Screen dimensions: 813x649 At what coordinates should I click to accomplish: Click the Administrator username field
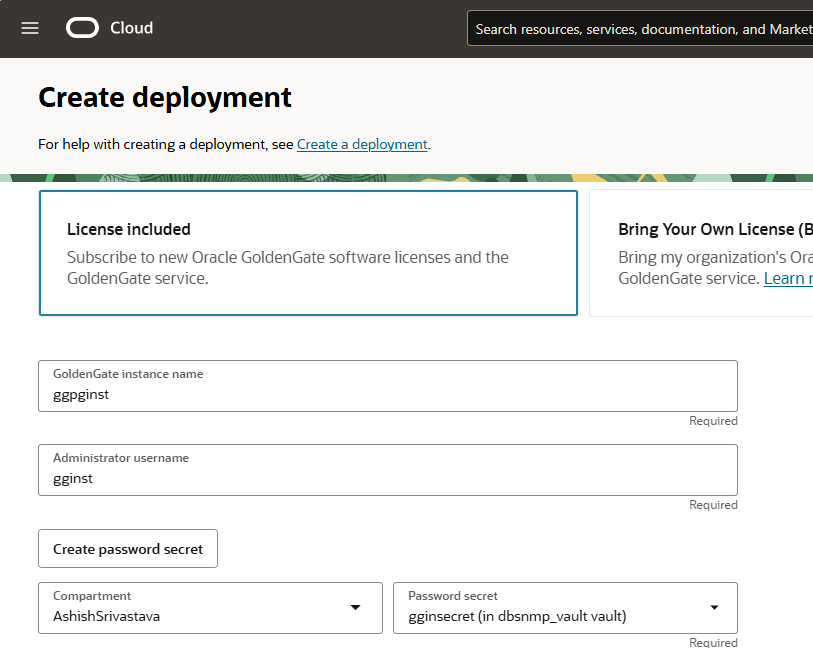coord(387,470)
